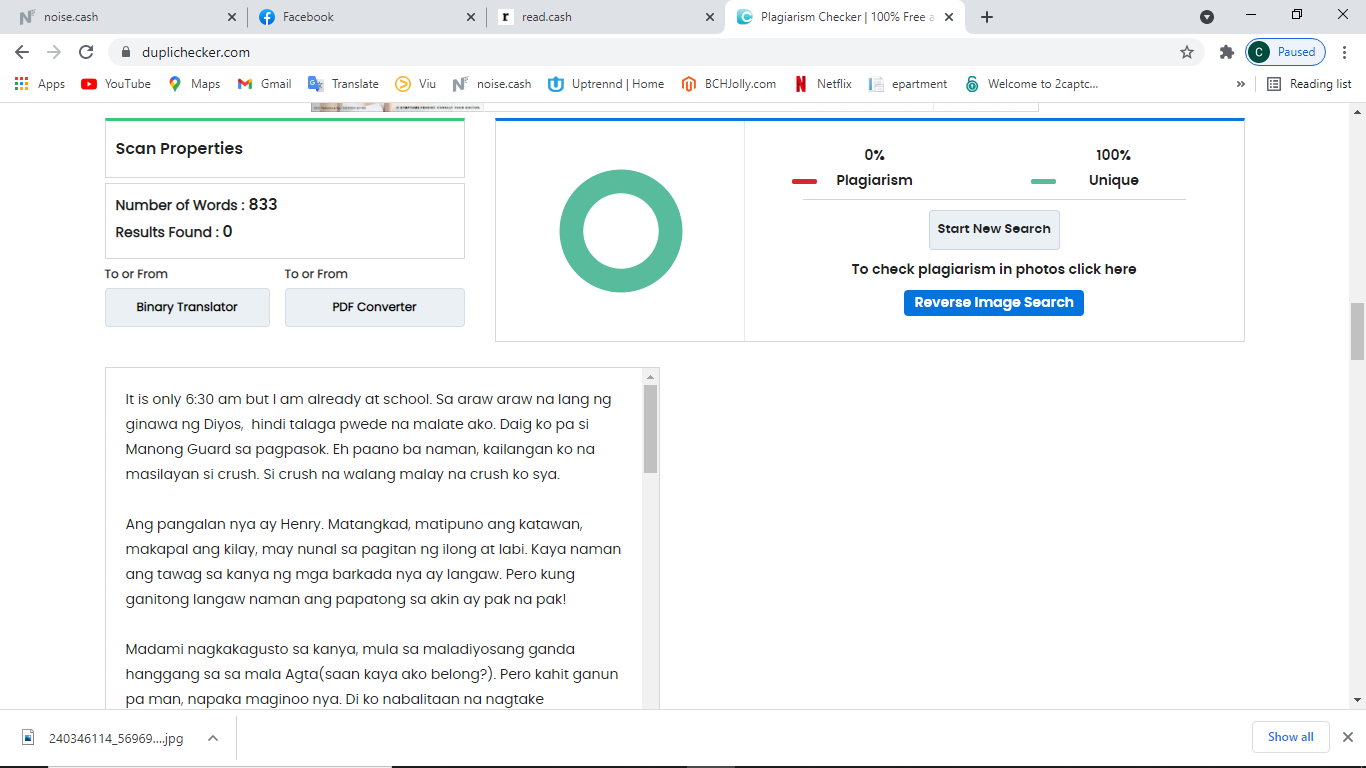
Task: Click the green uniqueness donut chart
Action: click(621, 231)
